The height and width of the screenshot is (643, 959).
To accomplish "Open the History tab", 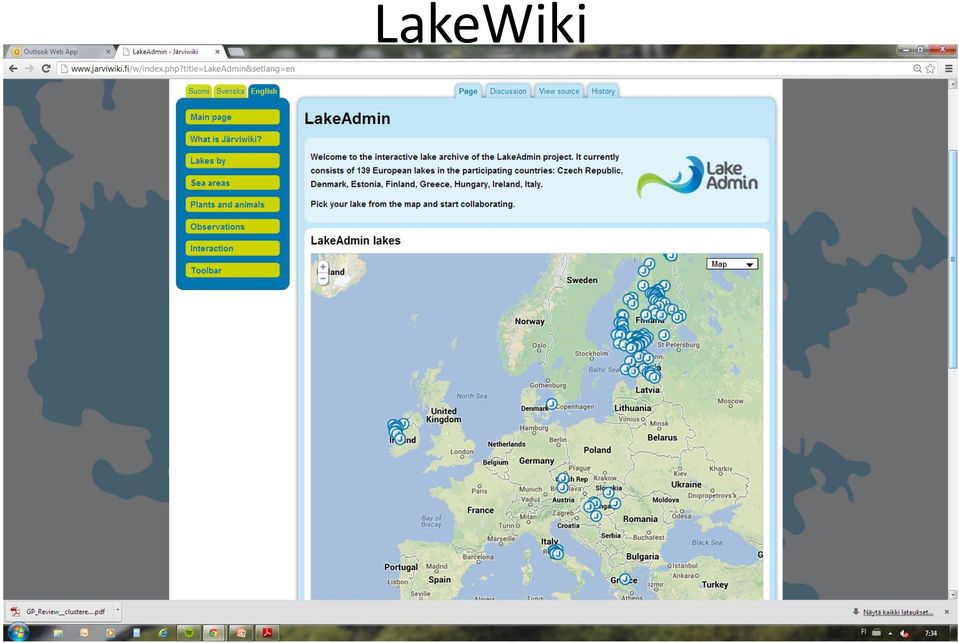I will tap(603, 91).
